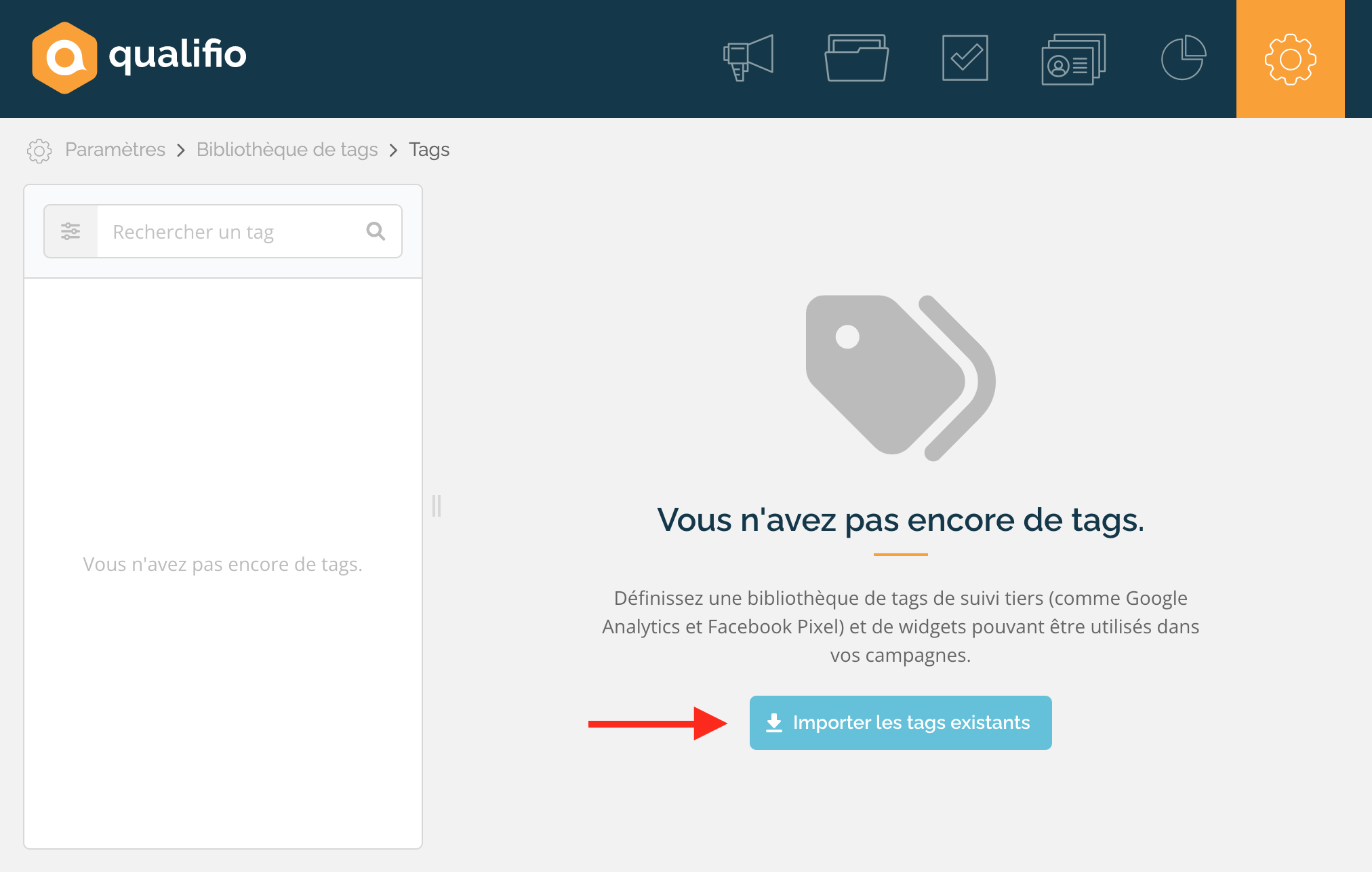Image resolution: width=1372 pixels, height=872 pixels.
Task: Open the pie chart statistics icon
Action: 1184,58
